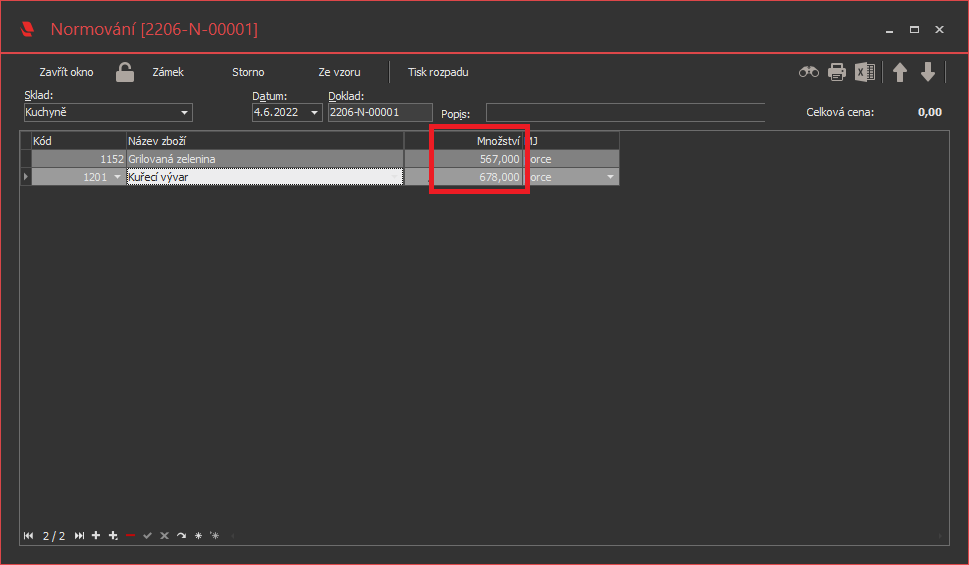The image size is (969, 565).
Task: Toggle the Zámek lock icon
Action: click(125, 72)
